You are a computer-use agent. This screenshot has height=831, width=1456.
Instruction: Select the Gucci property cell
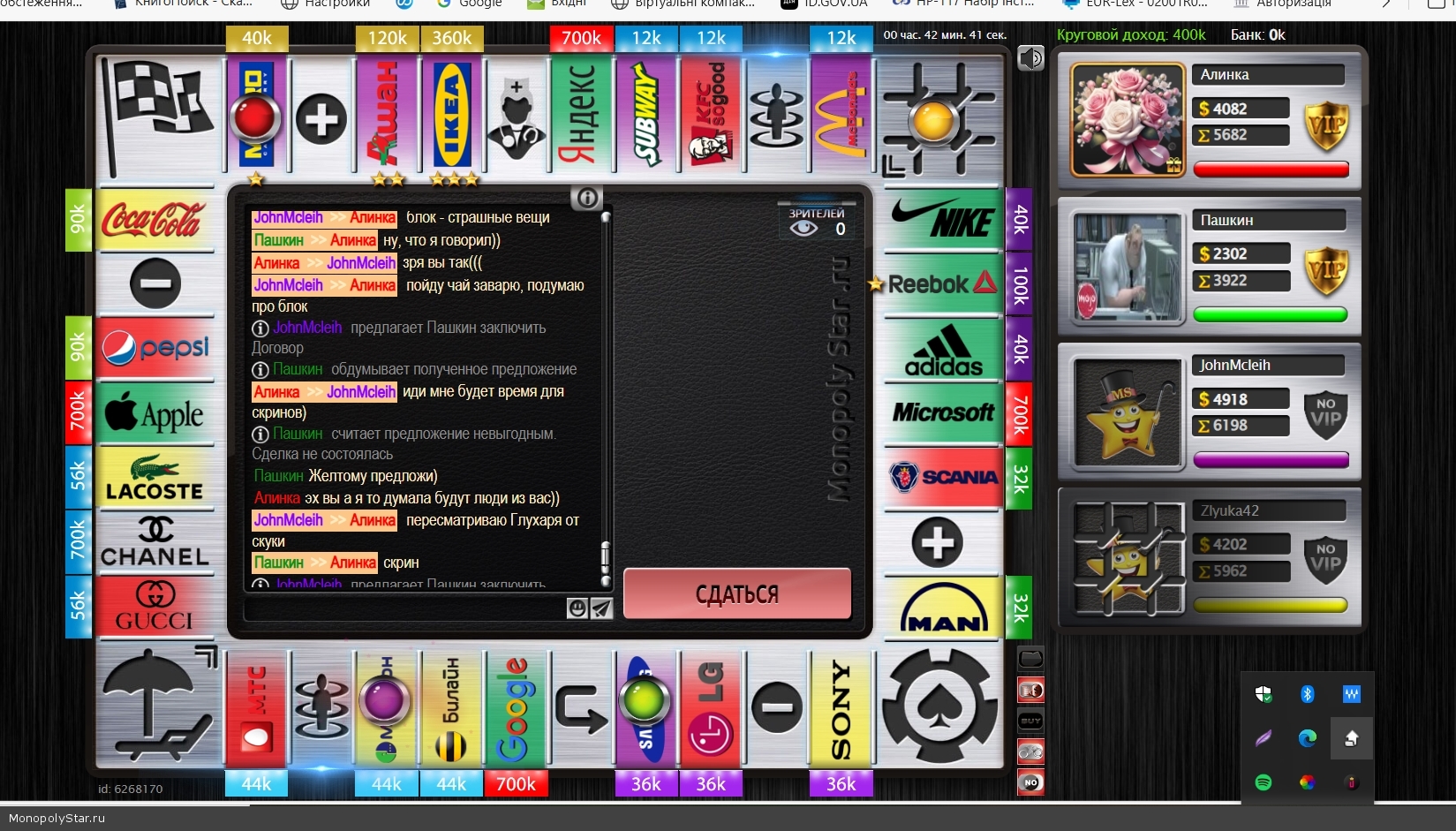click(x=155, y=608)
